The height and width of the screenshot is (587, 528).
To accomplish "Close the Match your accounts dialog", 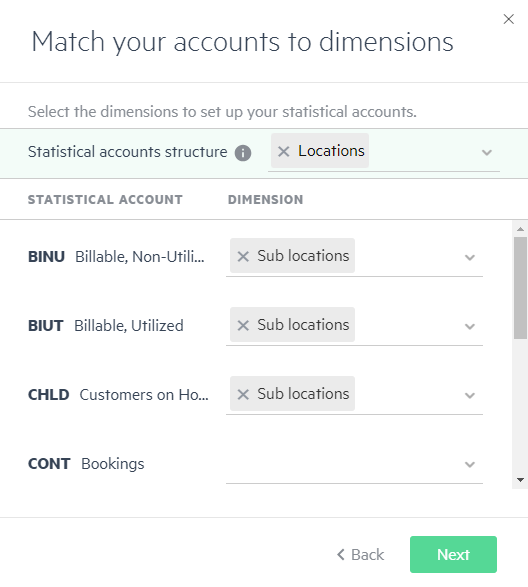I will pyautogui.click(x=508, y=19).
